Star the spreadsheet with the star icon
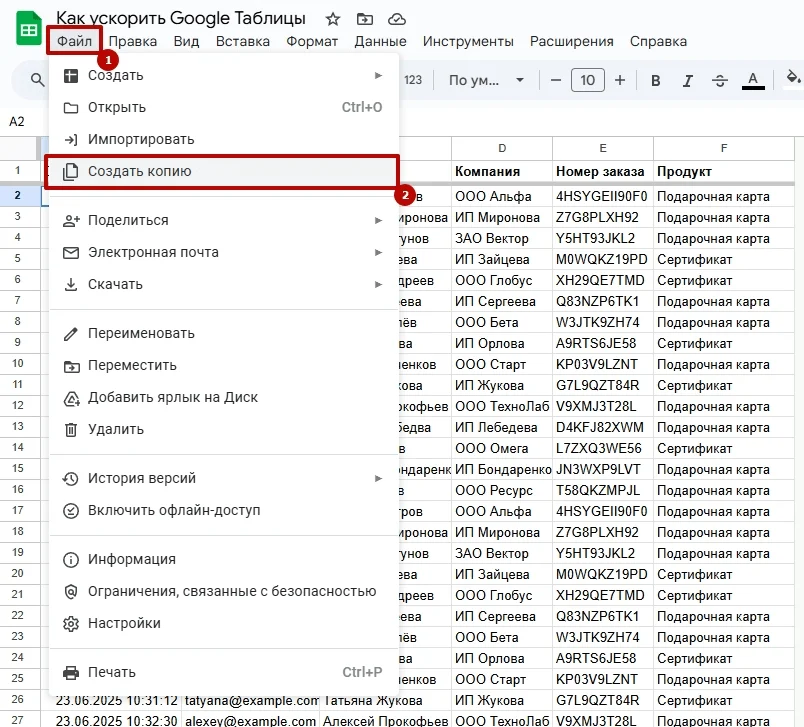 coord(333,19)
